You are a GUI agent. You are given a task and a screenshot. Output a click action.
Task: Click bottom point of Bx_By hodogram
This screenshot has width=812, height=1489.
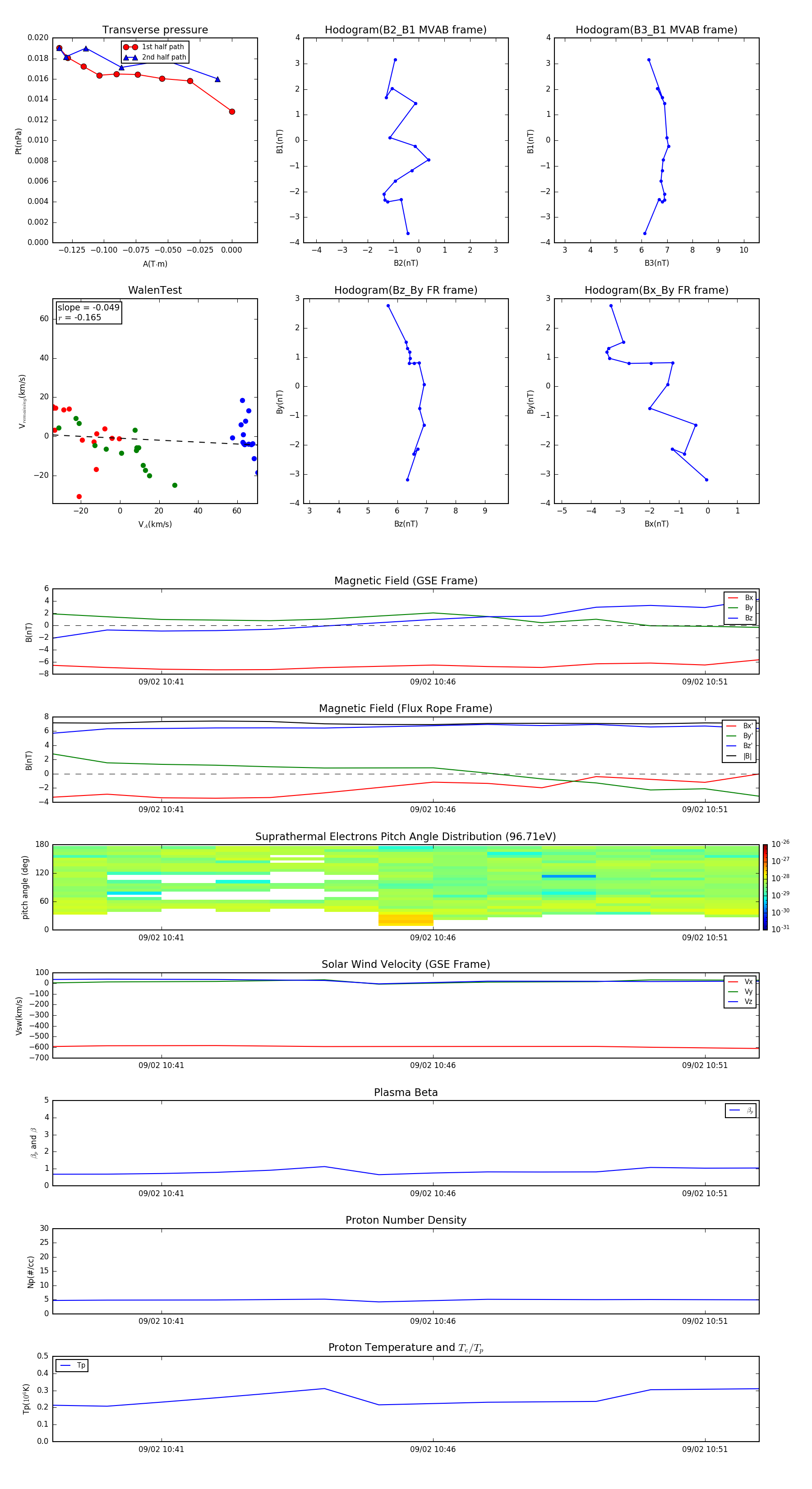coord(706,480)
